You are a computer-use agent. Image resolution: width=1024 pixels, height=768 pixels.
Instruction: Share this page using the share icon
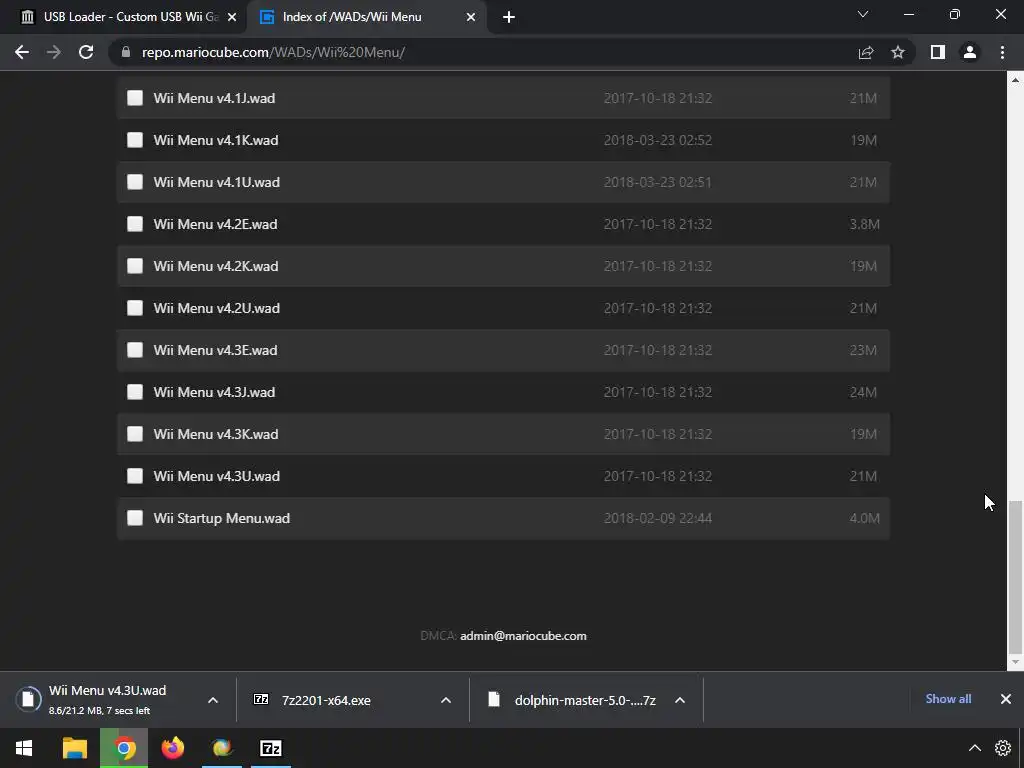[x=866, y=52]
